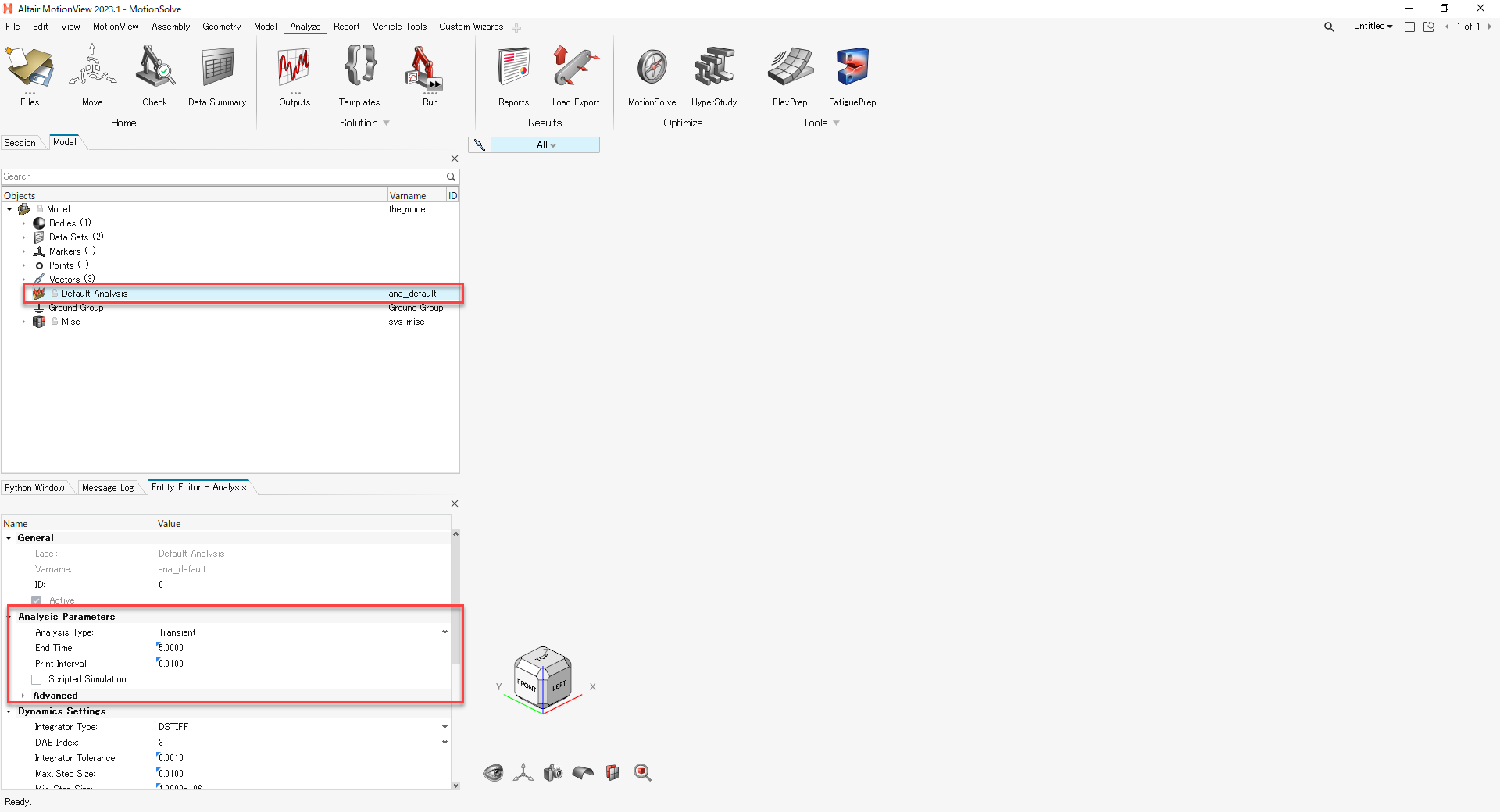
Task: Expand the Advanced section in Analysis Parameters
Action: coord(24,695)
